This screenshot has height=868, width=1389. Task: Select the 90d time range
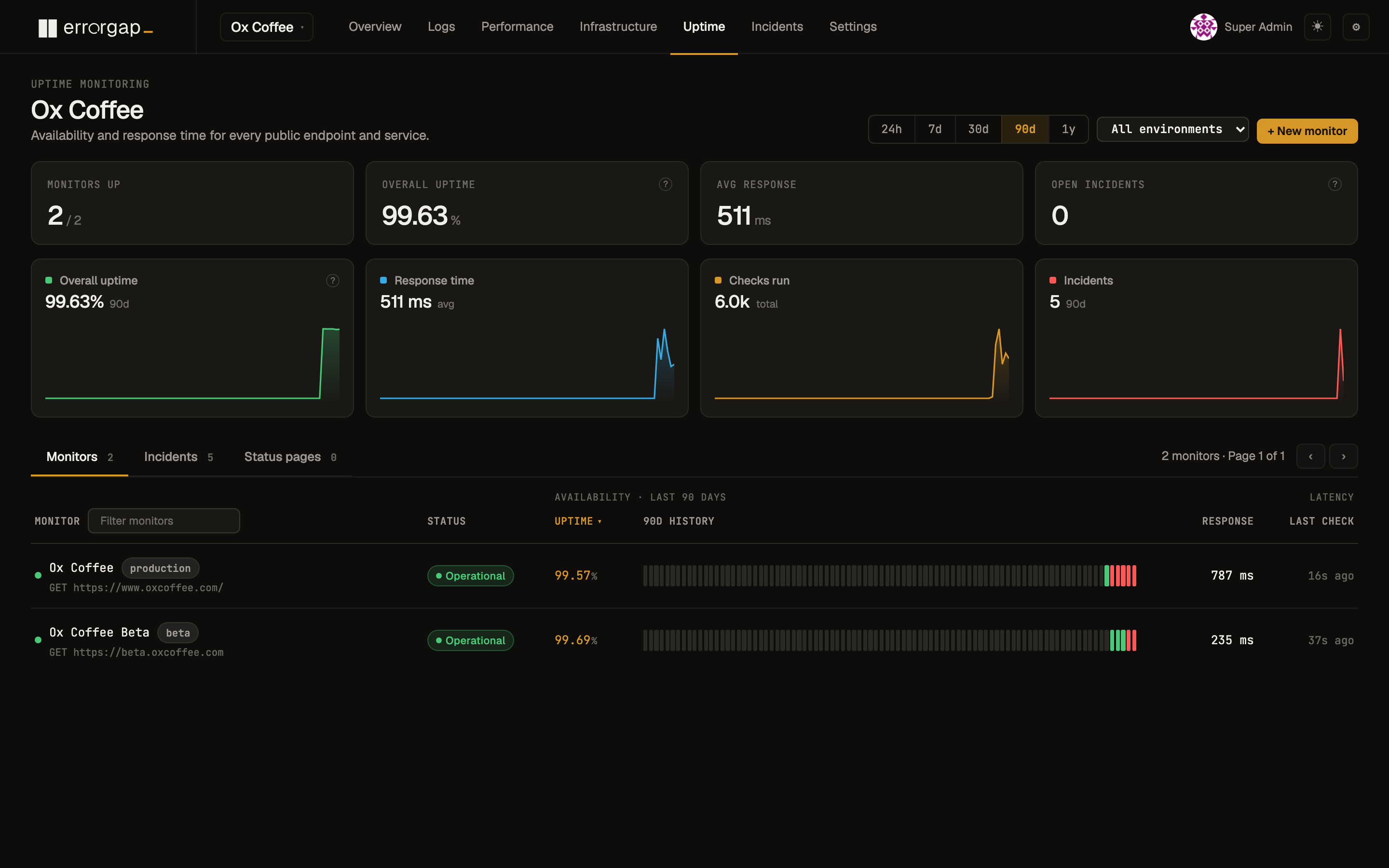click(1025, 129)
